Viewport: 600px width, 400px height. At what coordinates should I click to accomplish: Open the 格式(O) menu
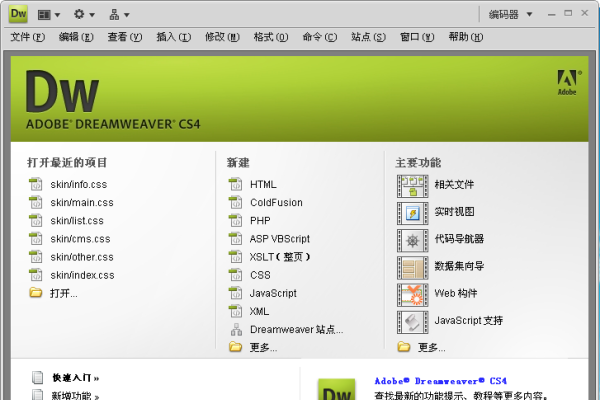(x=271, y=37)
